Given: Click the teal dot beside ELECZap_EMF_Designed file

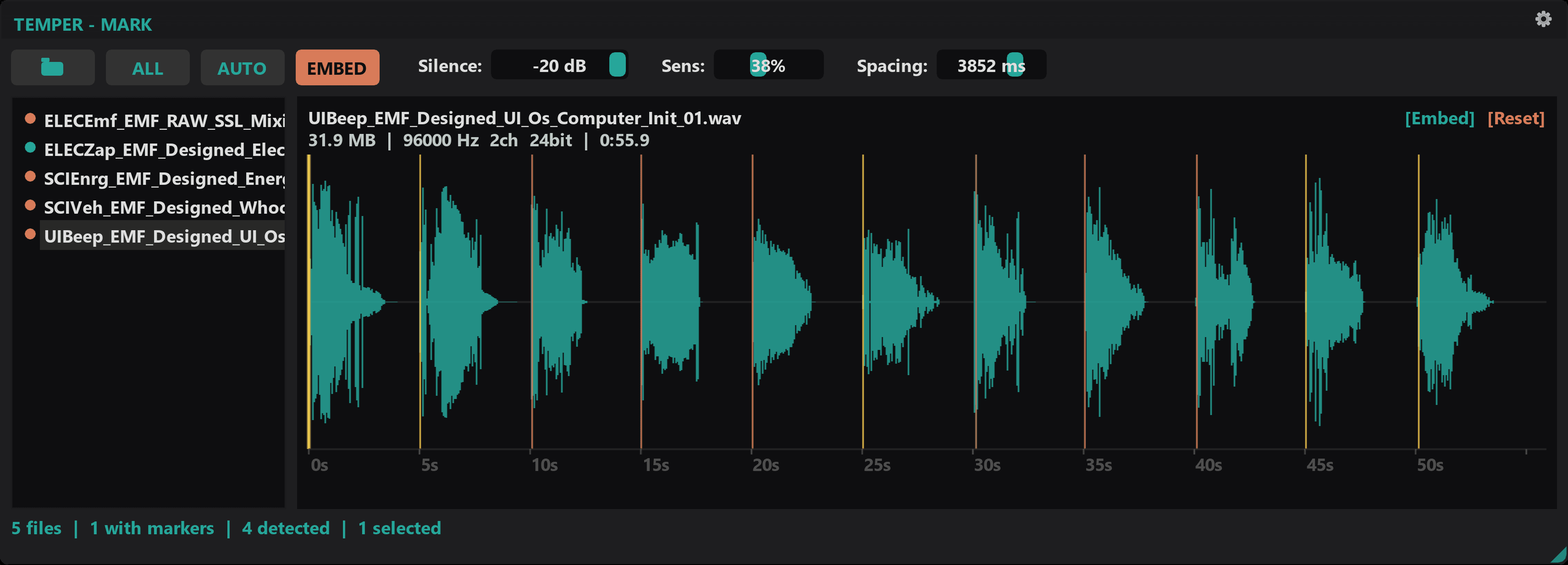Looking at the screenshot, I should pos(30,149).
